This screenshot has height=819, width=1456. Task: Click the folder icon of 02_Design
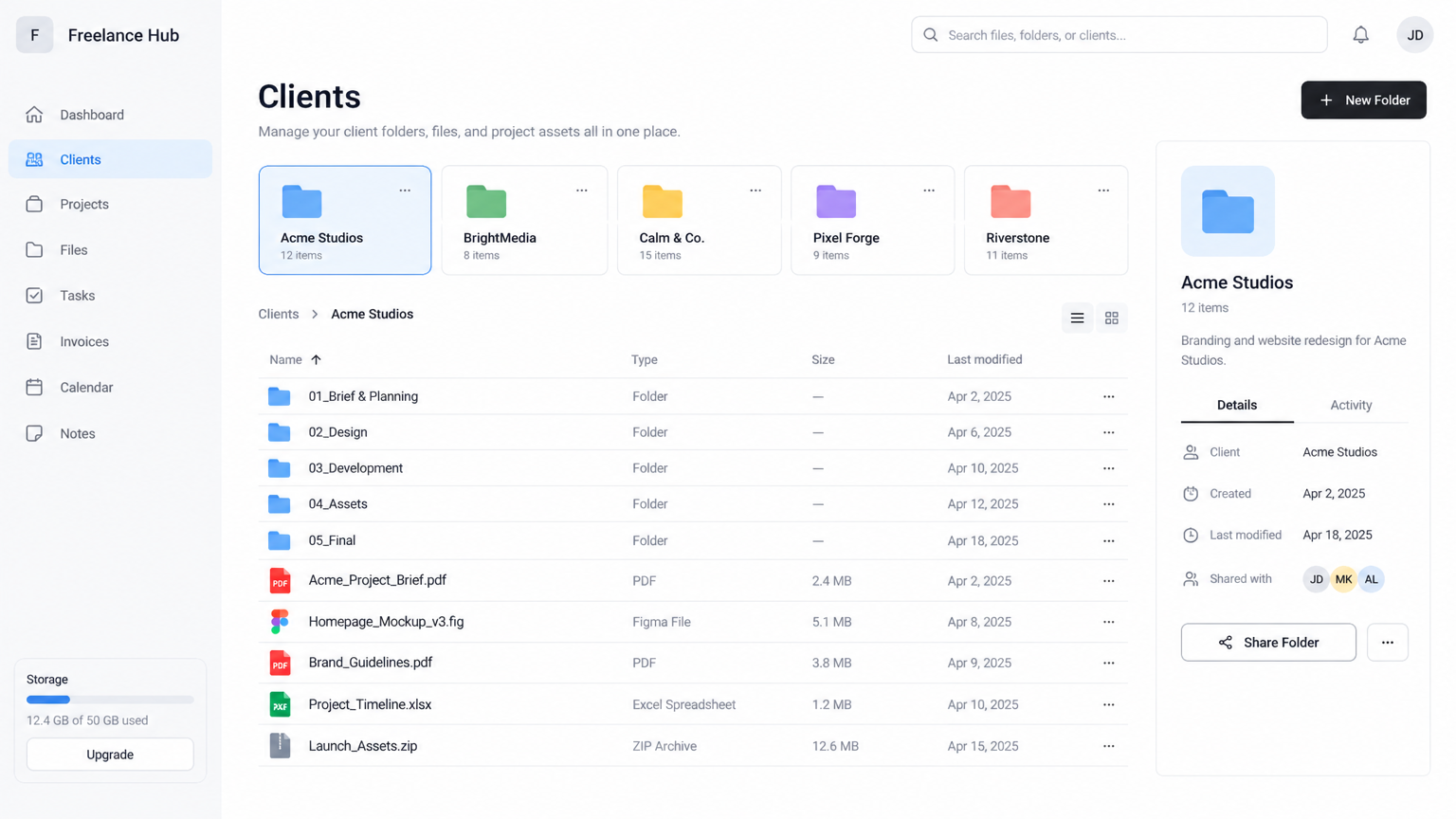[x=279, y=432]
